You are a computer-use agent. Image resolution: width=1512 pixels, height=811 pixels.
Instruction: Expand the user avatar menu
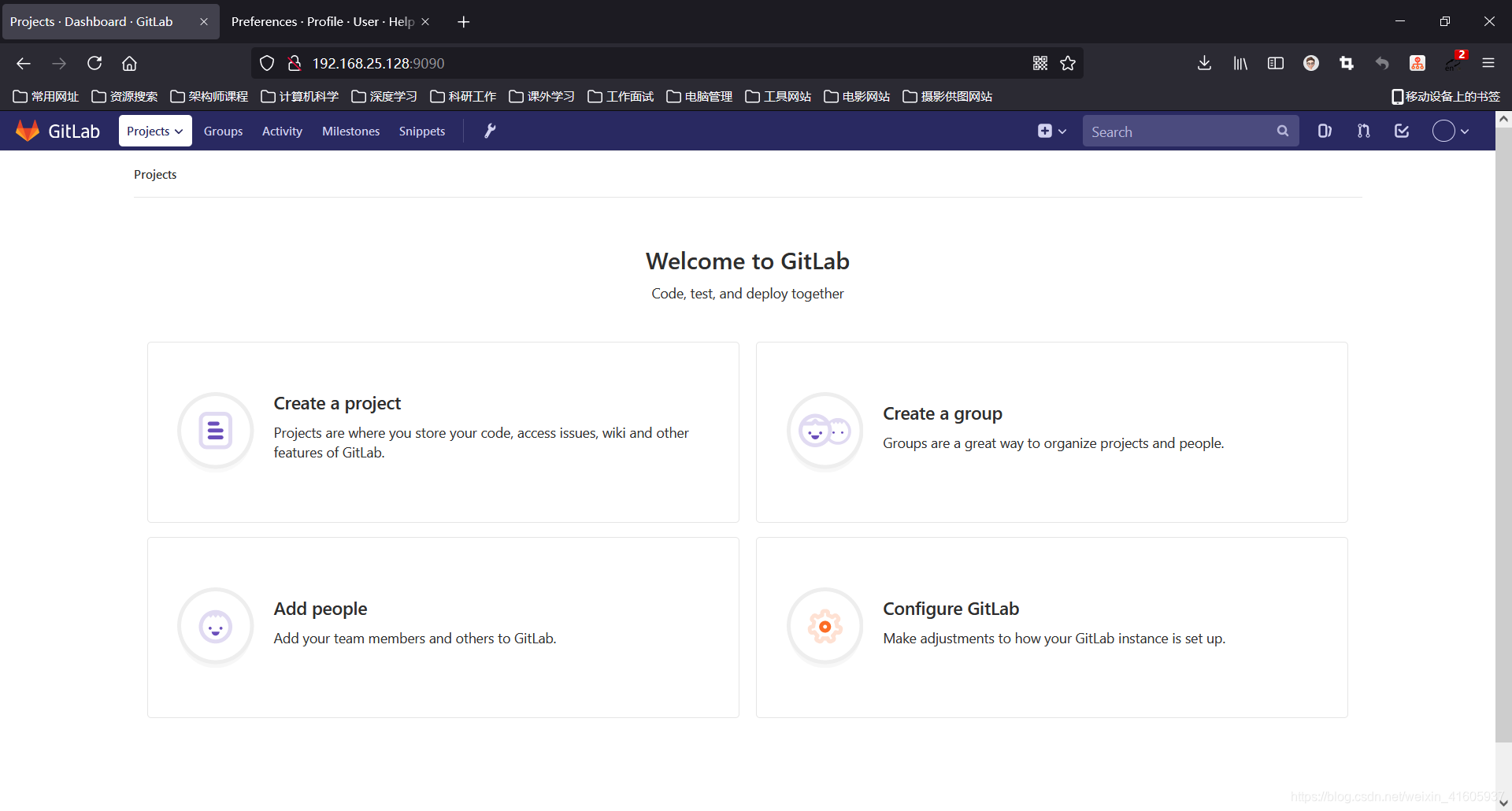[x=1451, y=131]
